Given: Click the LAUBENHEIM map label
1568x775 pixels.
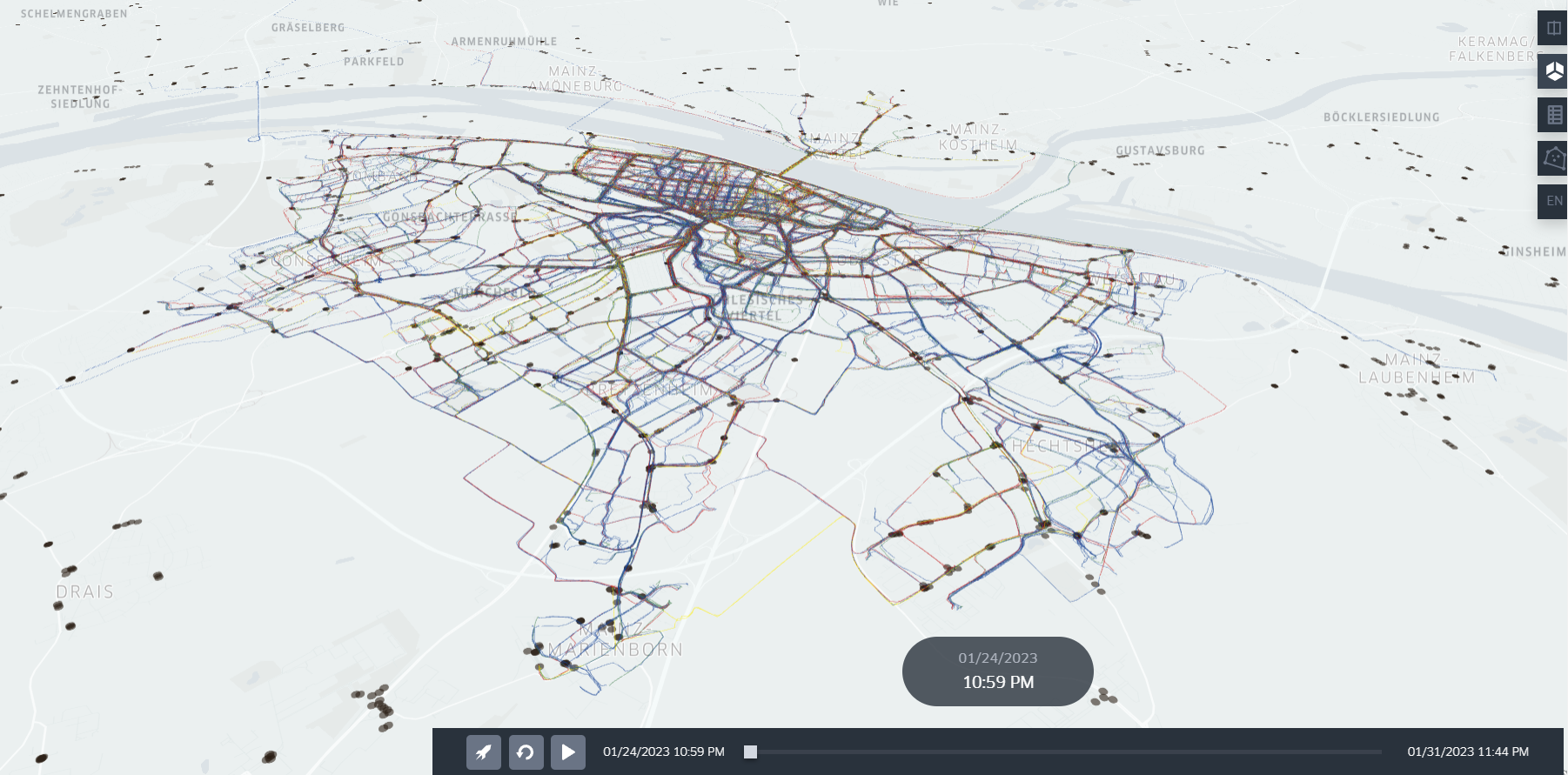Looking at the screenshot, I should point(1417,377).
